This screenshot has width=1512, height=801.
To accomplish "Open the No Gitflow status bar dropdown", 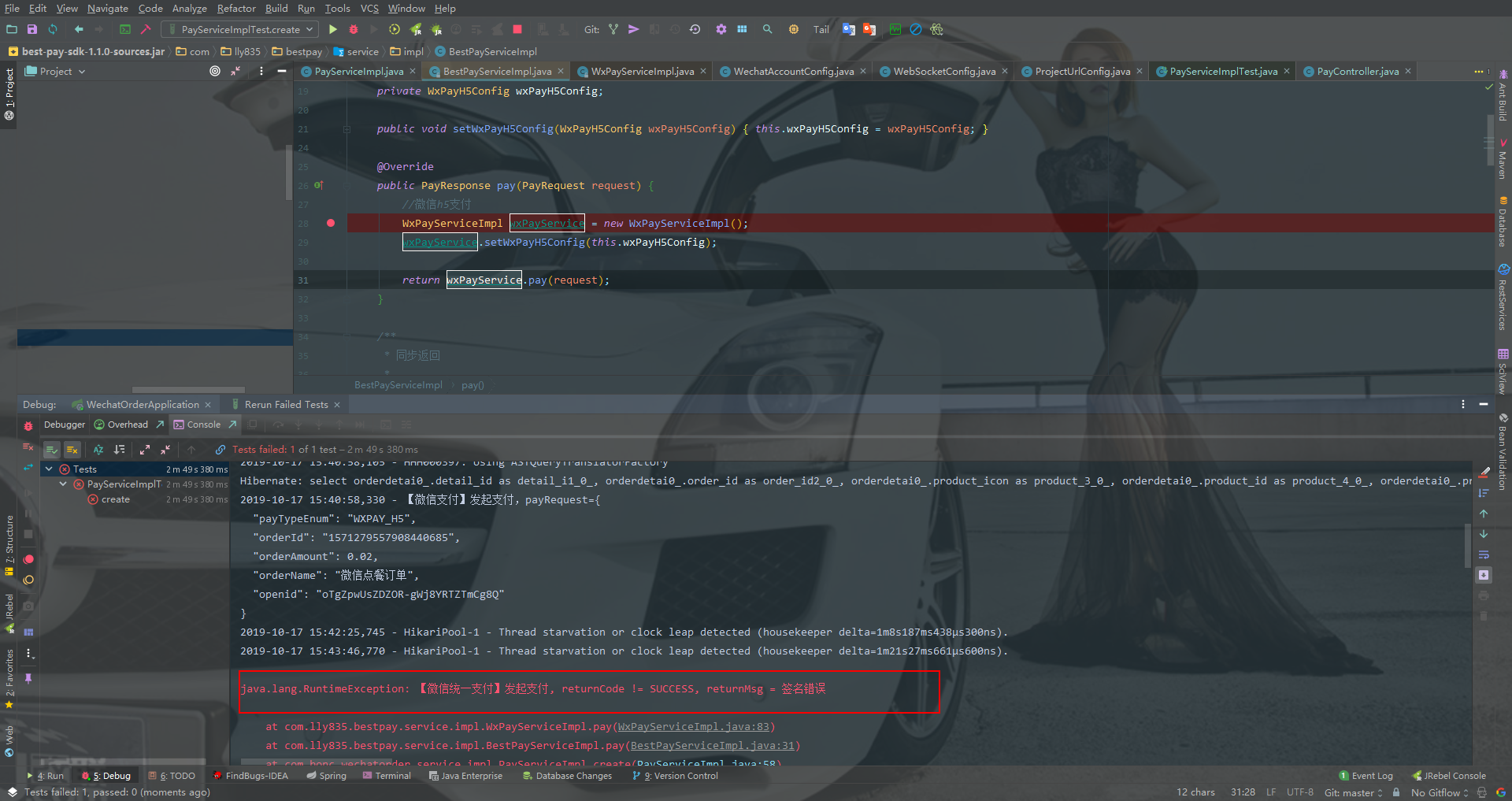I will pos(1440,792).
